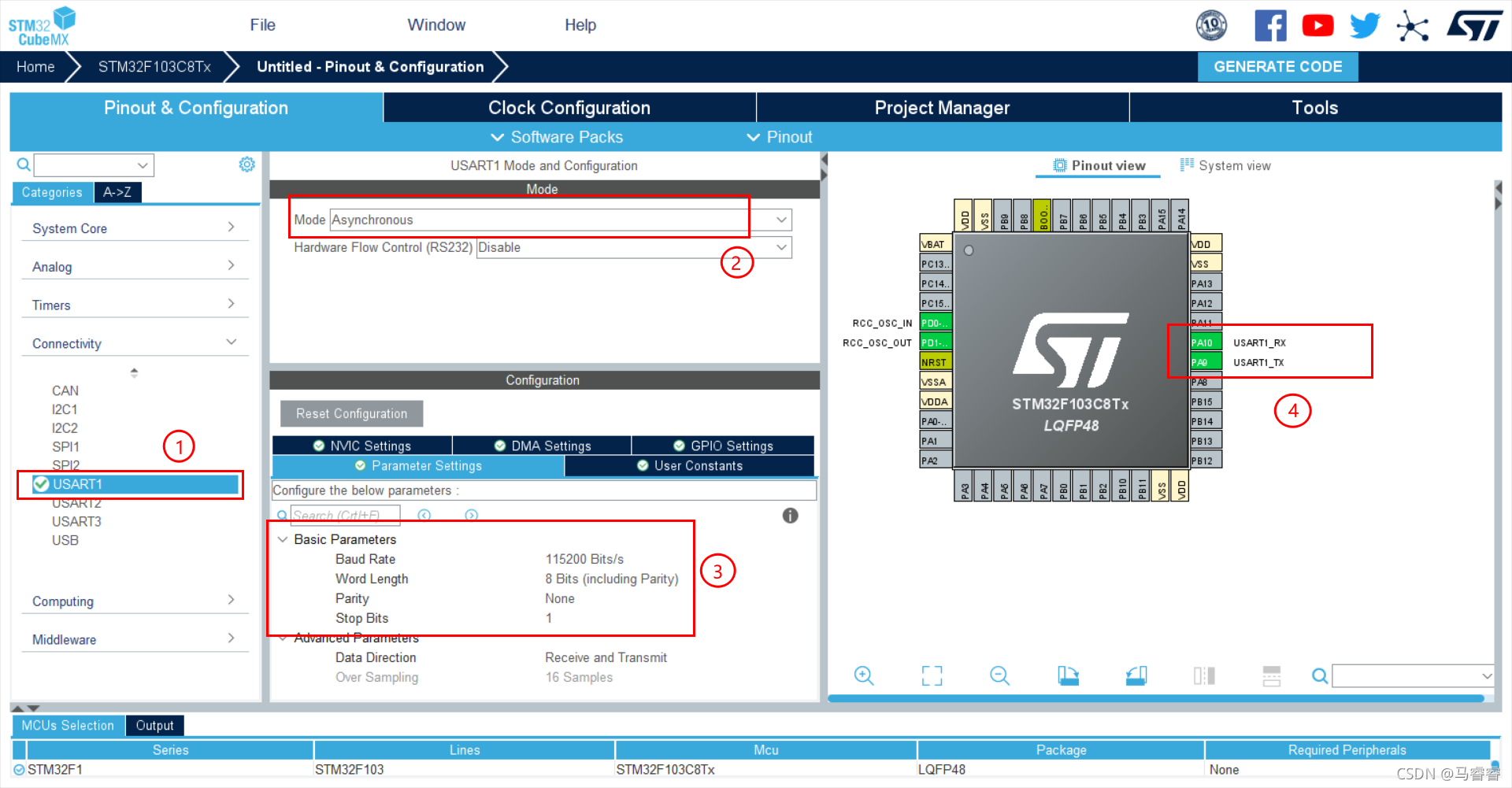The height and width of the screenshot is (788, 1512).
Task: Click the vertical split view icon
Action: pyautogui.click(x=1204, y=675)
